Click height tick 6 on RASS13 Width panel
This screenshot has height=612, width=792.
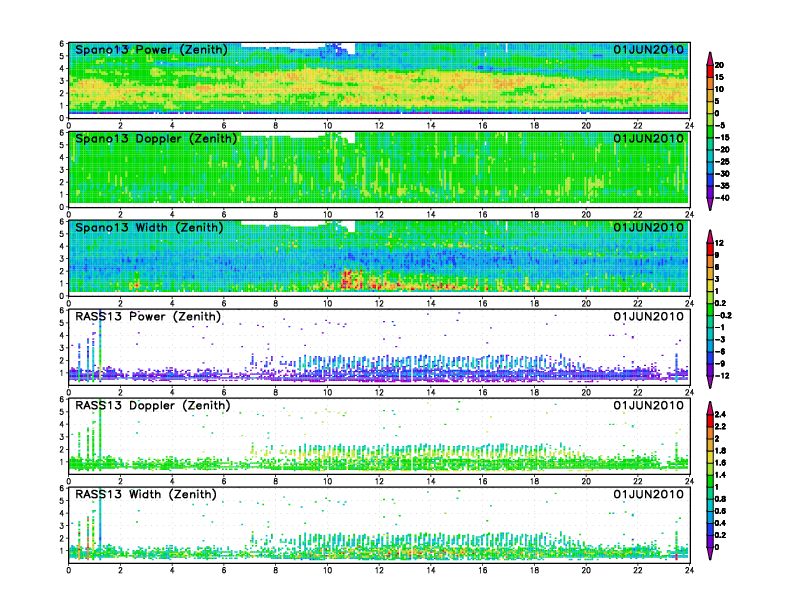pos(62,488)
